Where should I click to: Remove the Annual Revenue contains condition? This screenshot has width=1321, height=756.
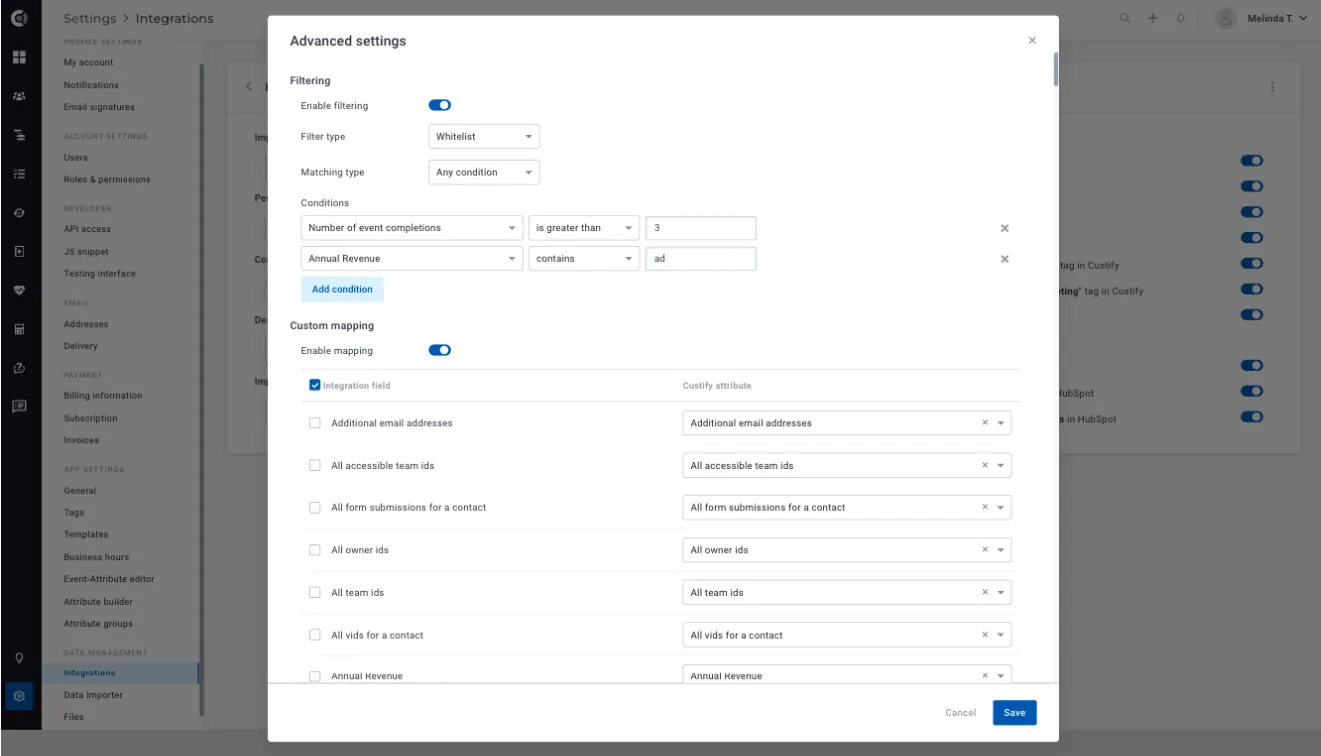click(x=1004, y=259)
